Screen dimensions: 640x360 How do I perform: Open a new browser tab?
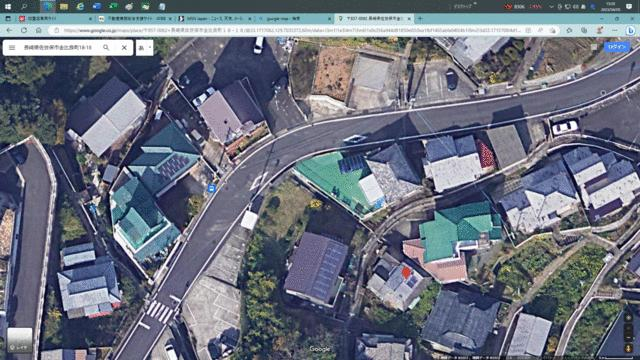420,19
